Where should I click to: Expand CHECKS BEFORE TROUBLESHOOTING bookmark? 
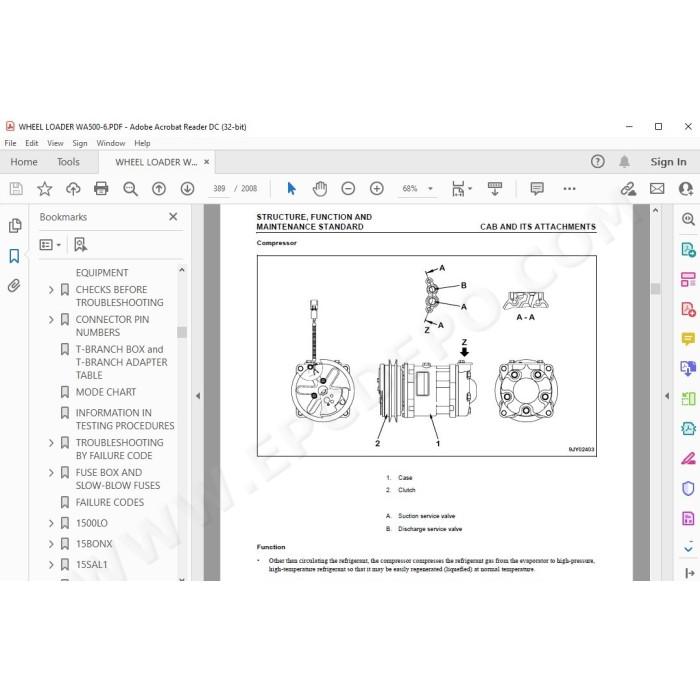tap(51, 290)
